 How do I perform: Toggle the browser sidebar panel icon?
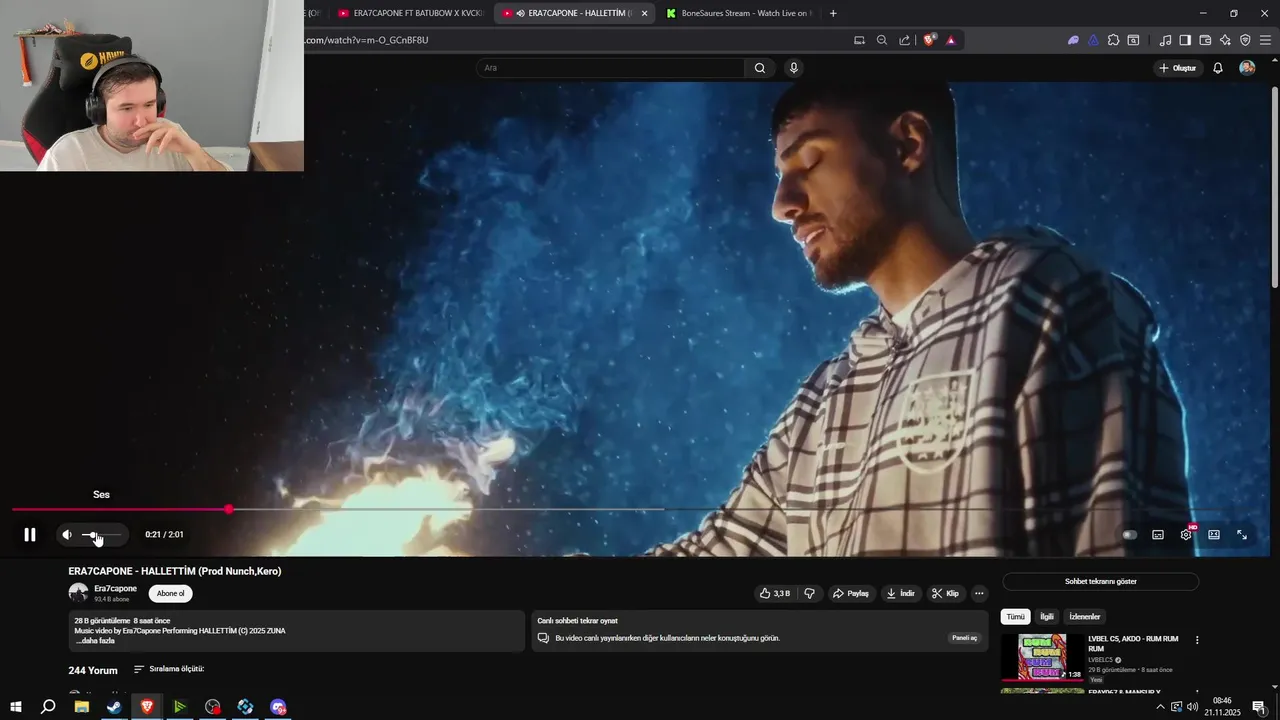pyautogui.click(x=1185, y=40)
